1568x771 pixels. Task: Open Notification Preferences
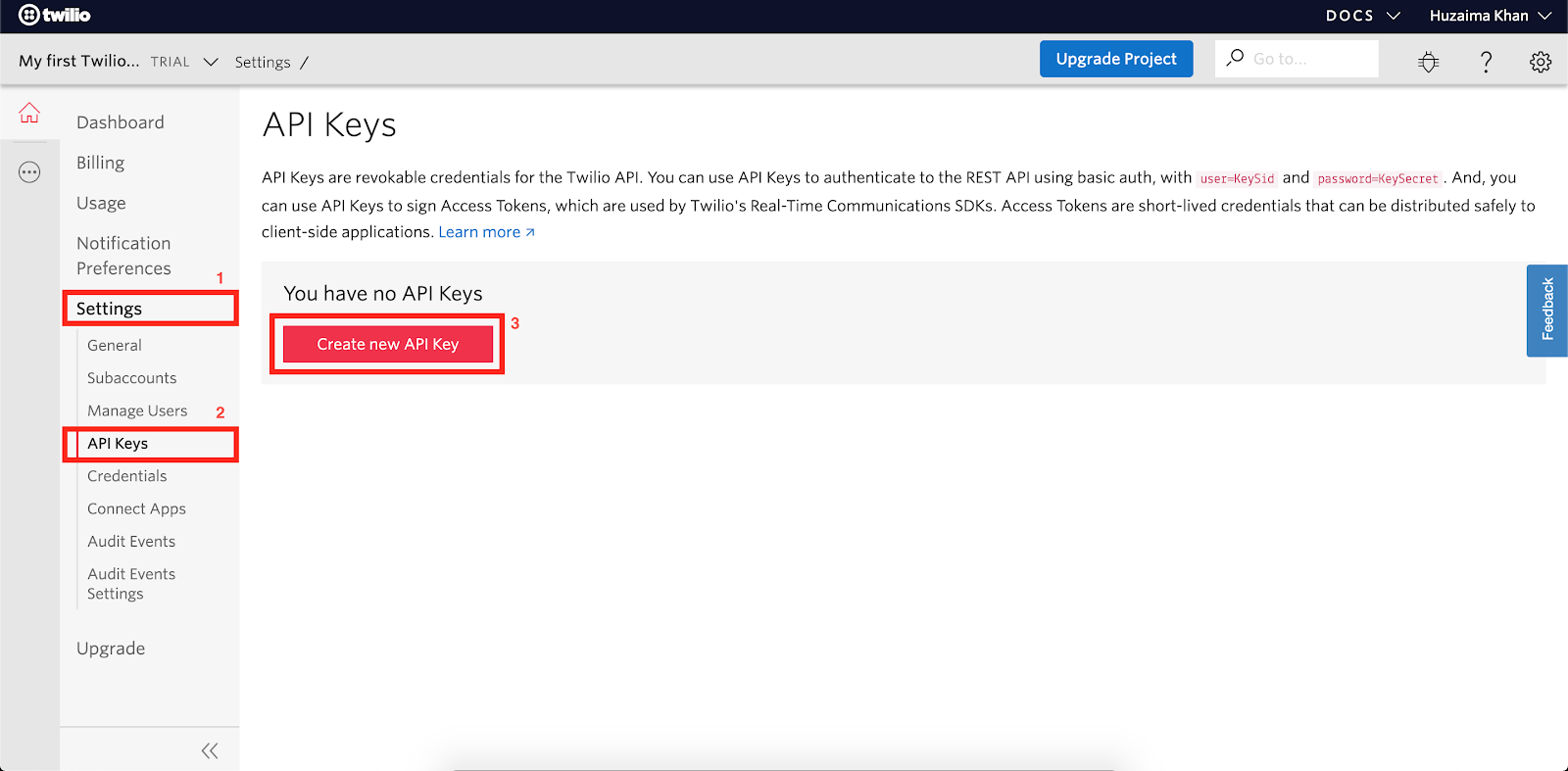(x=123, y=256)
